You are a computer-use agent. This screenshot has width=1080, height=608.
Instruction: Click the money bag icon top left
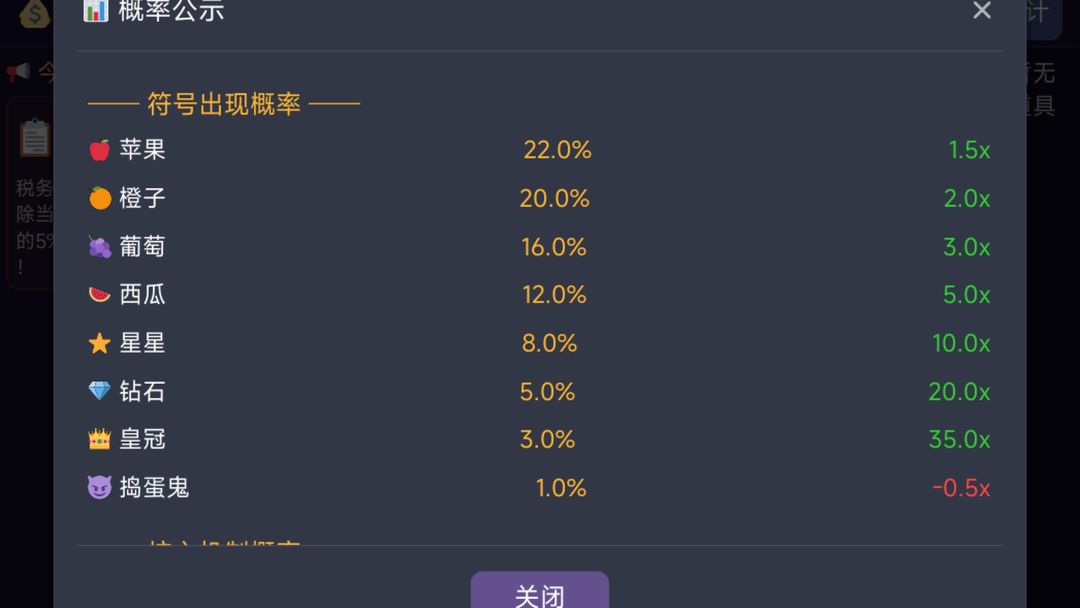pyautogui.click(x=34, y=16)
